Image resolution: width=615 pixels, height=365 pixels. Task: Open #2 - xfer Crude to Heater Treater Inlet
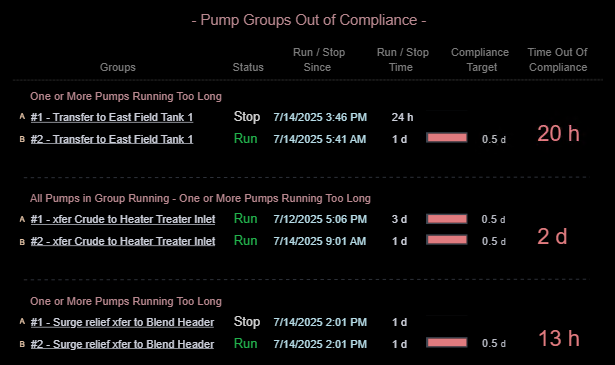coord(123,241)
